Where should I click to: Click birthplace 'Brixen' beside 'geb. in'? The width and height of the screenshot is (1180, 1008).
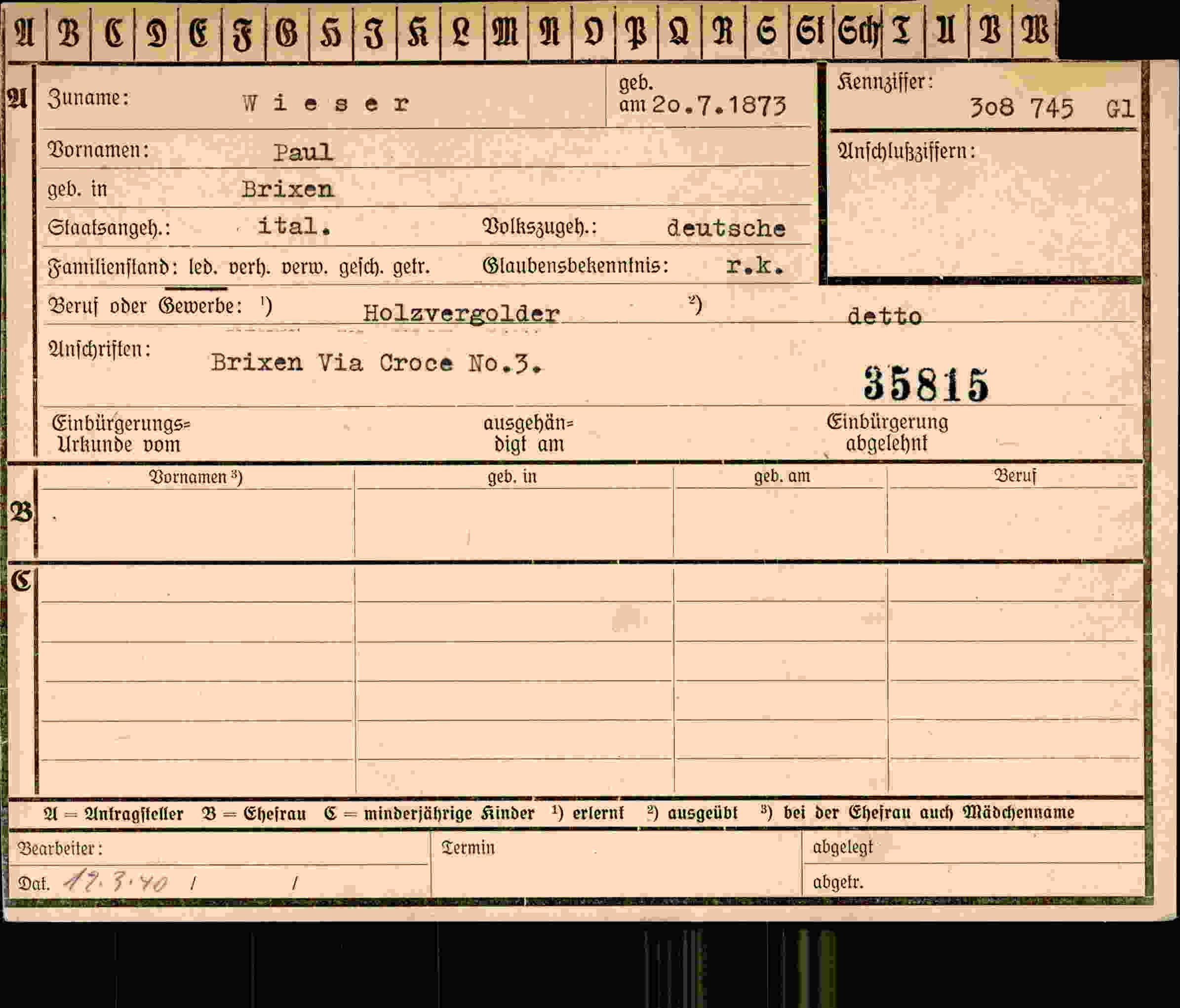288,189
